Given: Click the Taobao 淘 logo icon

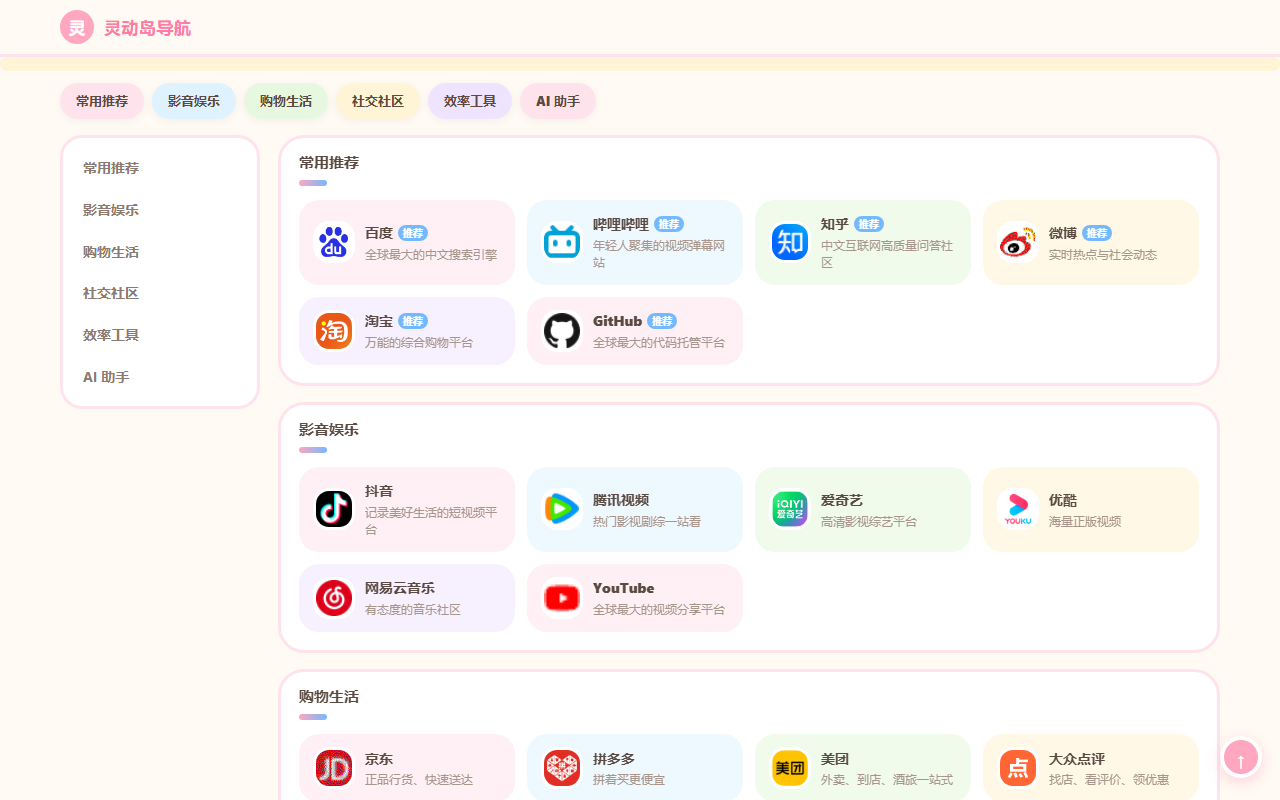Looking at the screenshot, I should [334, 331].
